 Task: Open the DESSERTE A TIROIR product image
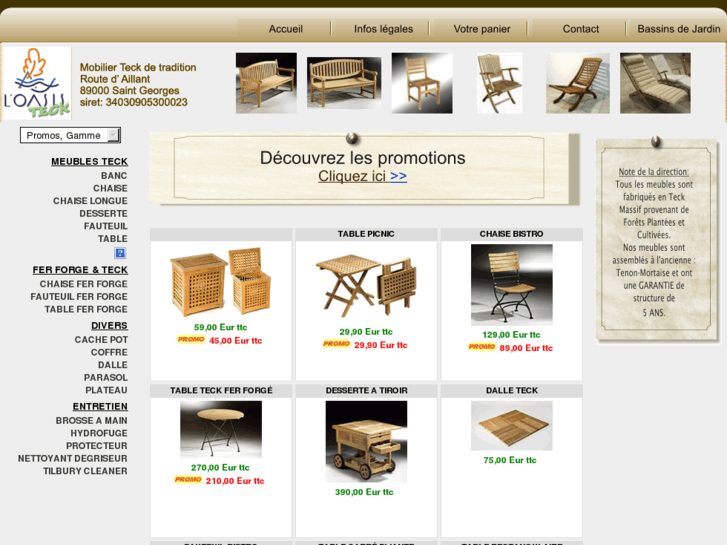pyautogui.click(x=366, y=442)
